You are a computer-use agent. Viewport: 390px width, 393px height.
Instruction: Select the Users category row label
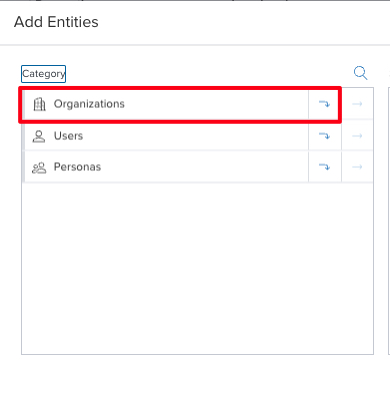coord(68,136)
